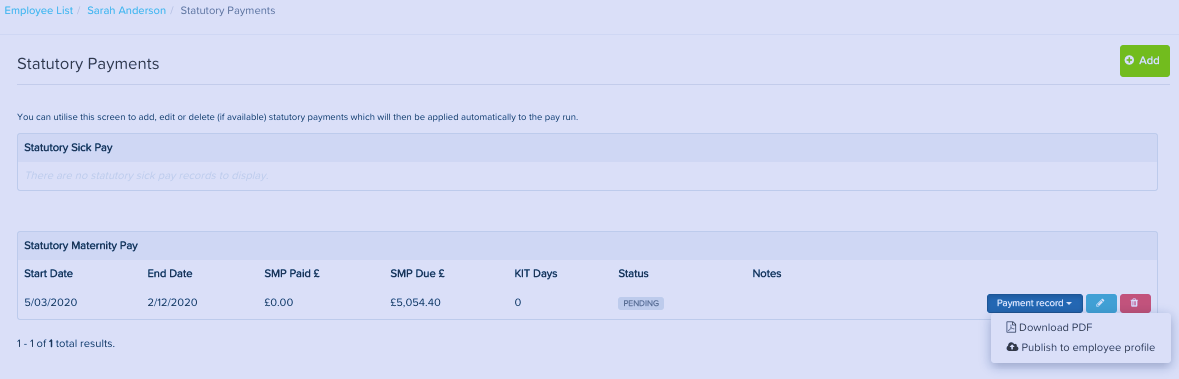
Task: Go back to Employee List breadcrumb
Action: coord(38,11)
